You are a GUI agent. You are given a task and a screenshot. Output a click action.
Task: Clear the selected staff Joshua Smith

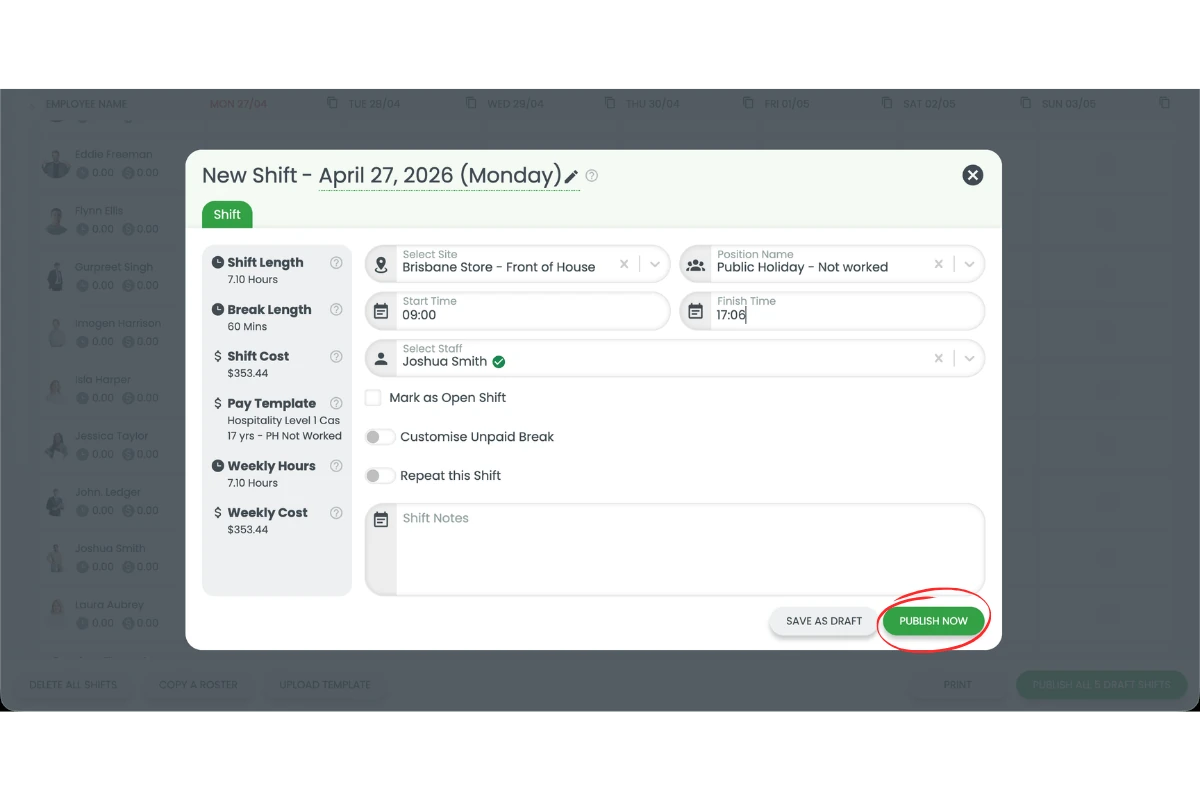tap(938, 358)
